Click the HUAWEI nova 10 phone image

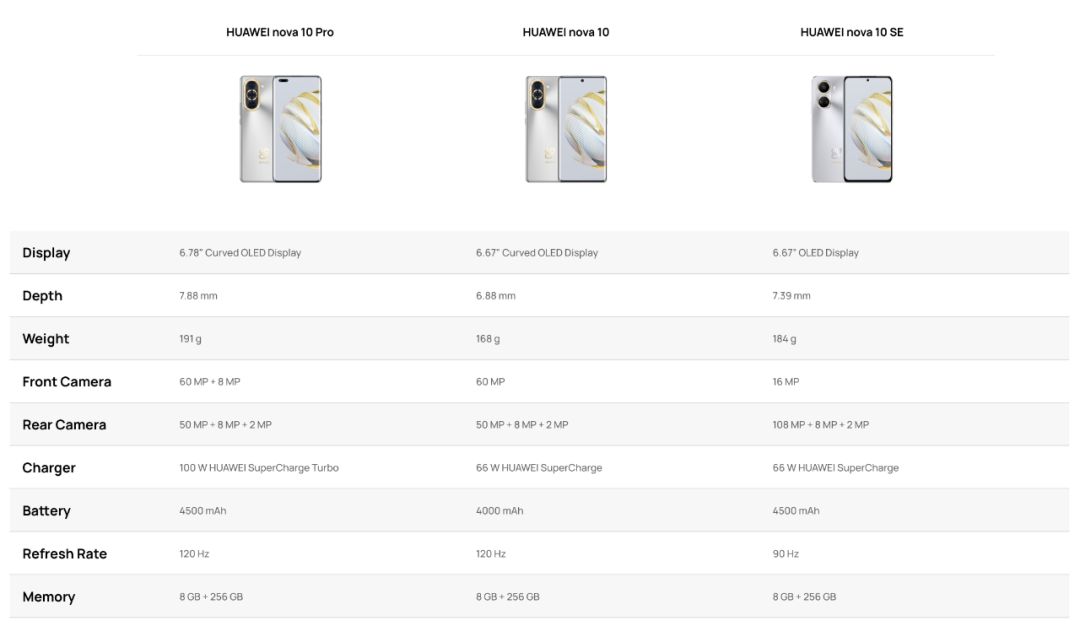[x=566, y=129]
